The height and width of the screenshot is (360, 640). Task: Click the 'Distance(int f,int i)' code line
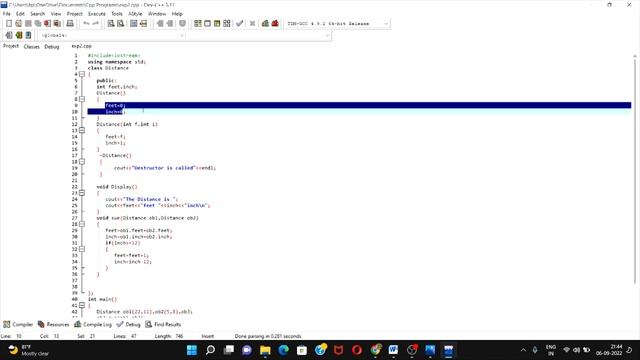127,124
